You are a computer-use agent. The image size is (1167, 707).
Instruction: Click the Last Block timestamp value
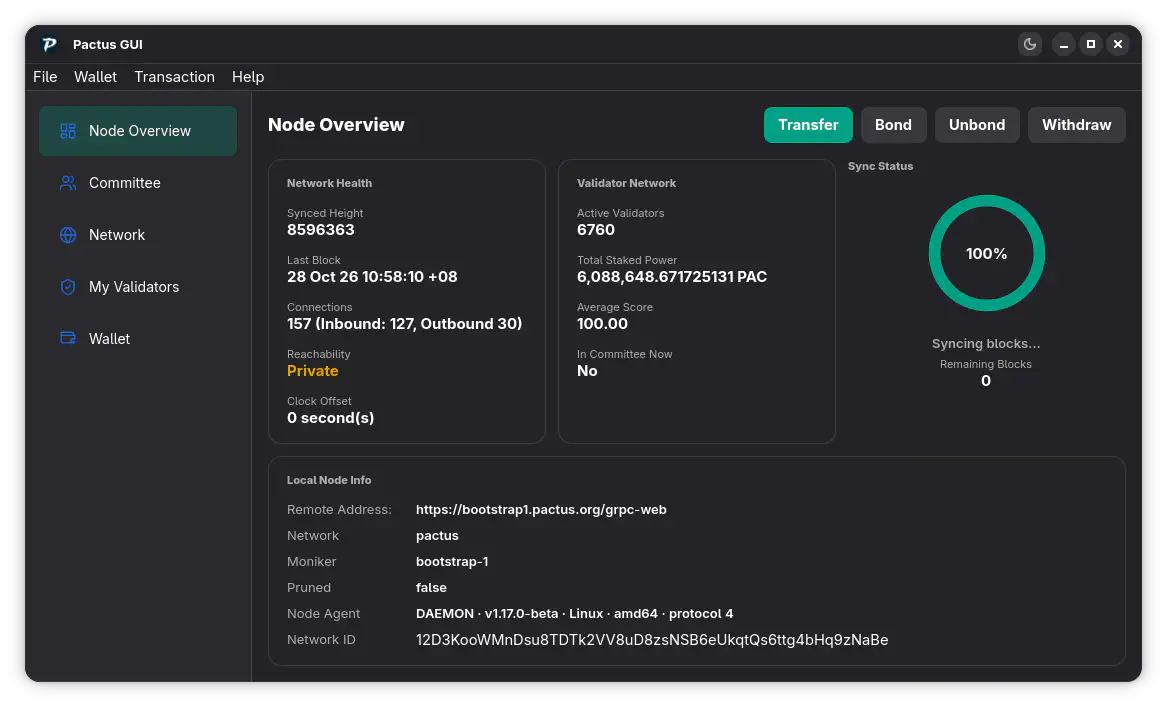[x=372, y=277]
